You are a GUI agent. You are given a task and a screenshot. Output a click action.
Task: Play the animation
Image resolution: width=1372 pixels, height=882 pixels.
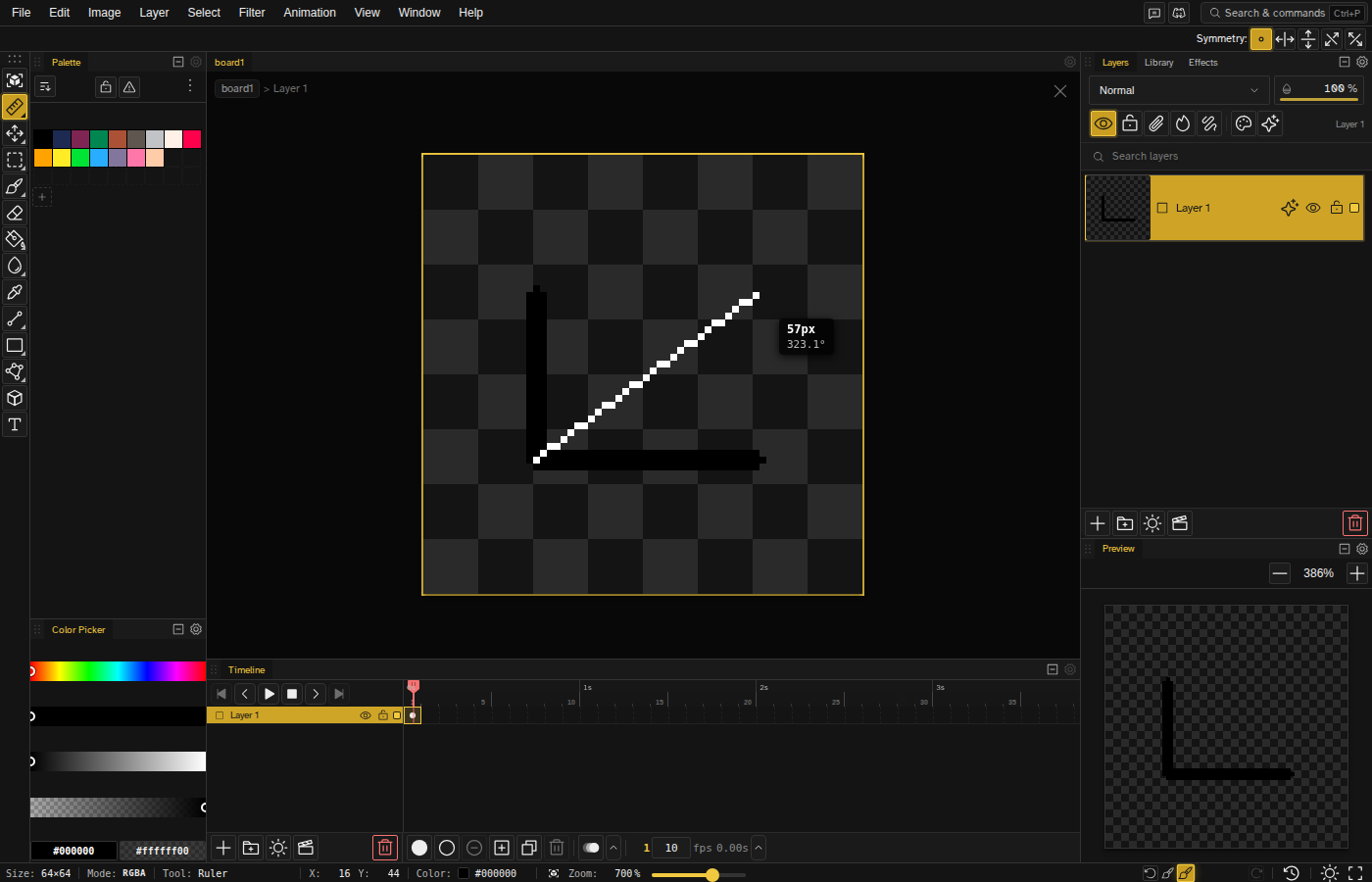click(269, 694)
